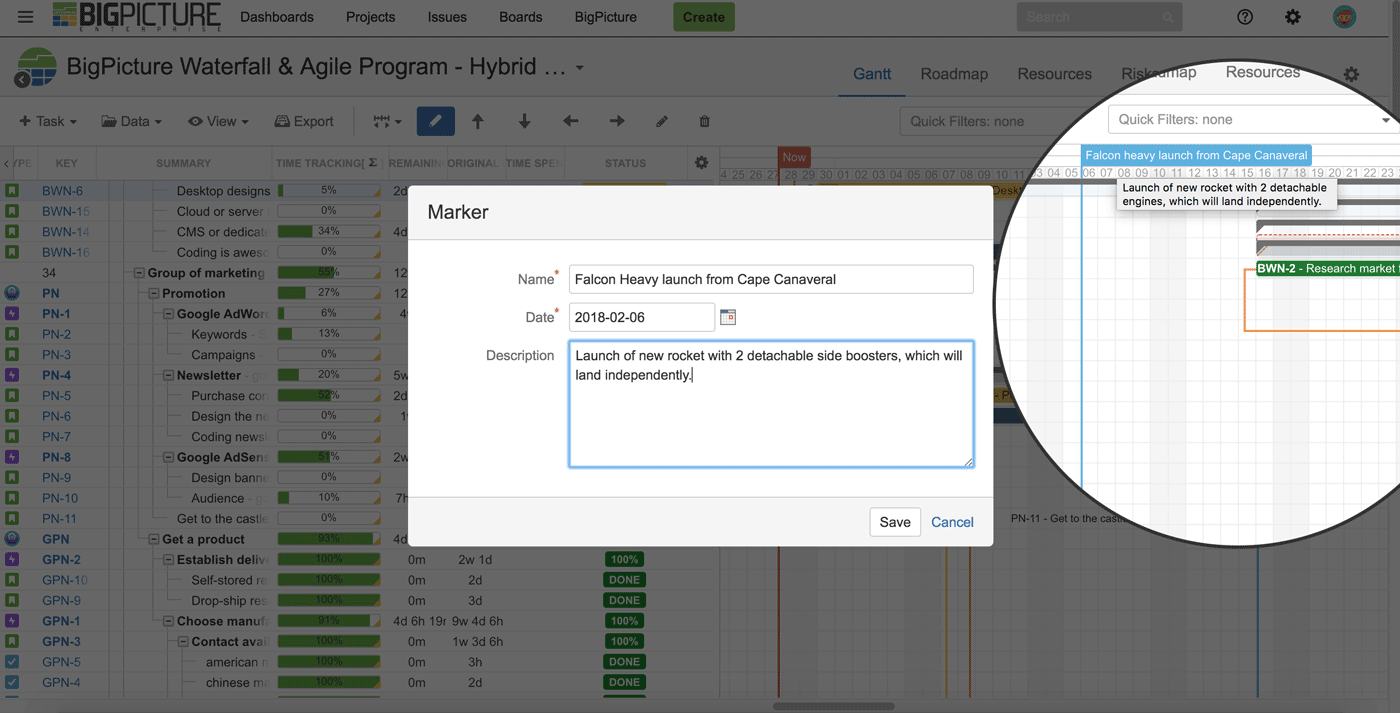Focus the marker Name input field
1400x713 pixels.
click(x=771, y=279)
